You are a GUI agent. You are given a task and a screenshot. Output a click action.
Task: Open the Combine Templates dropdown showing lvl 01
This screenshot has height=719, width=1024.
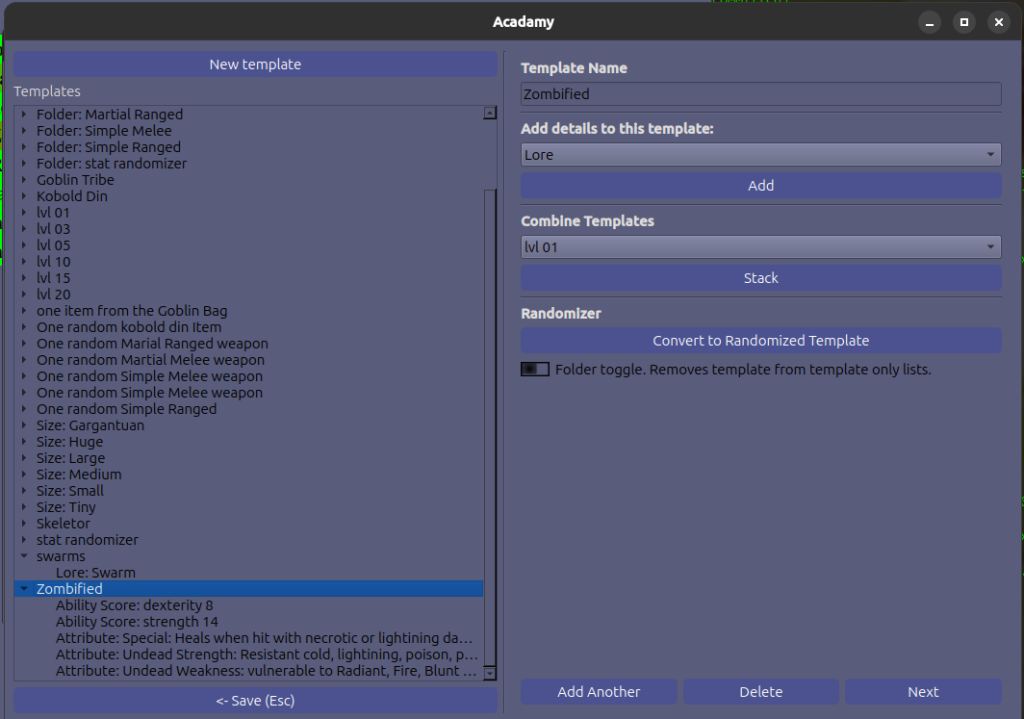pos(760,247)
